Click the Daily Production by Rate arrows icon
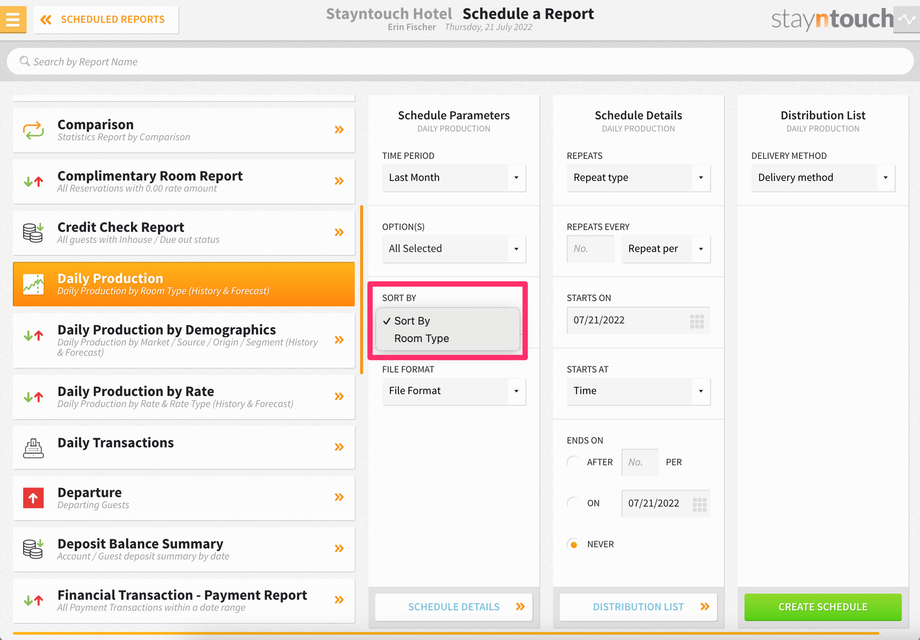Screen dimensions: 920x640 click(33, 397)
